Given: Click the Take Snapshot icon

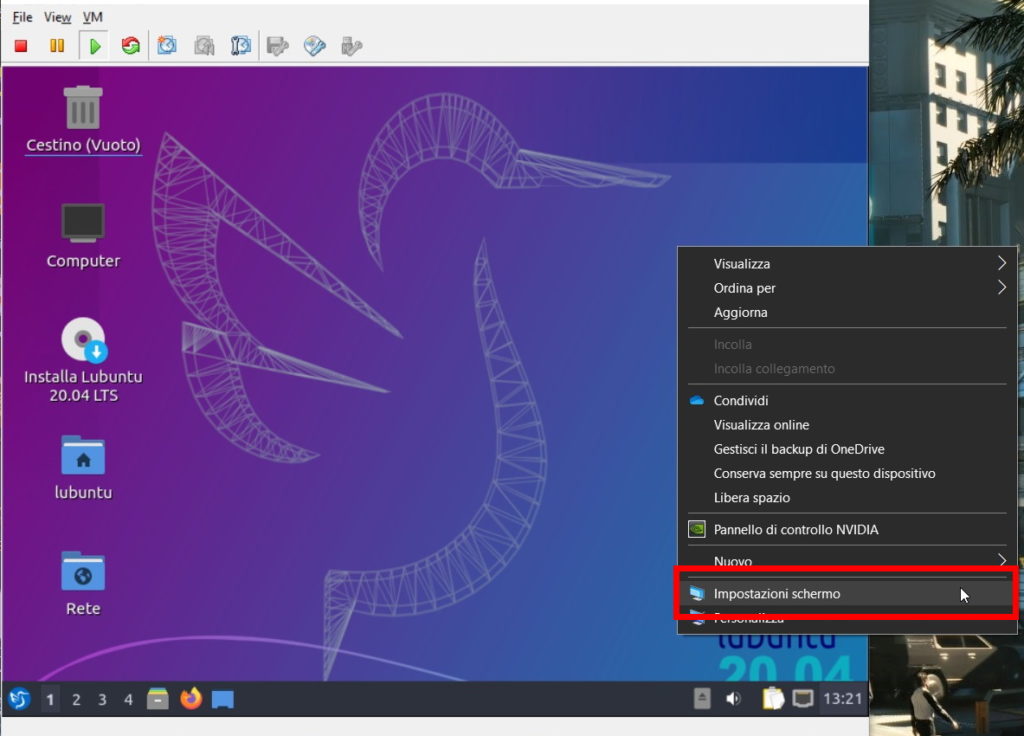Looking at the screenshot, I should click(167, 46).
